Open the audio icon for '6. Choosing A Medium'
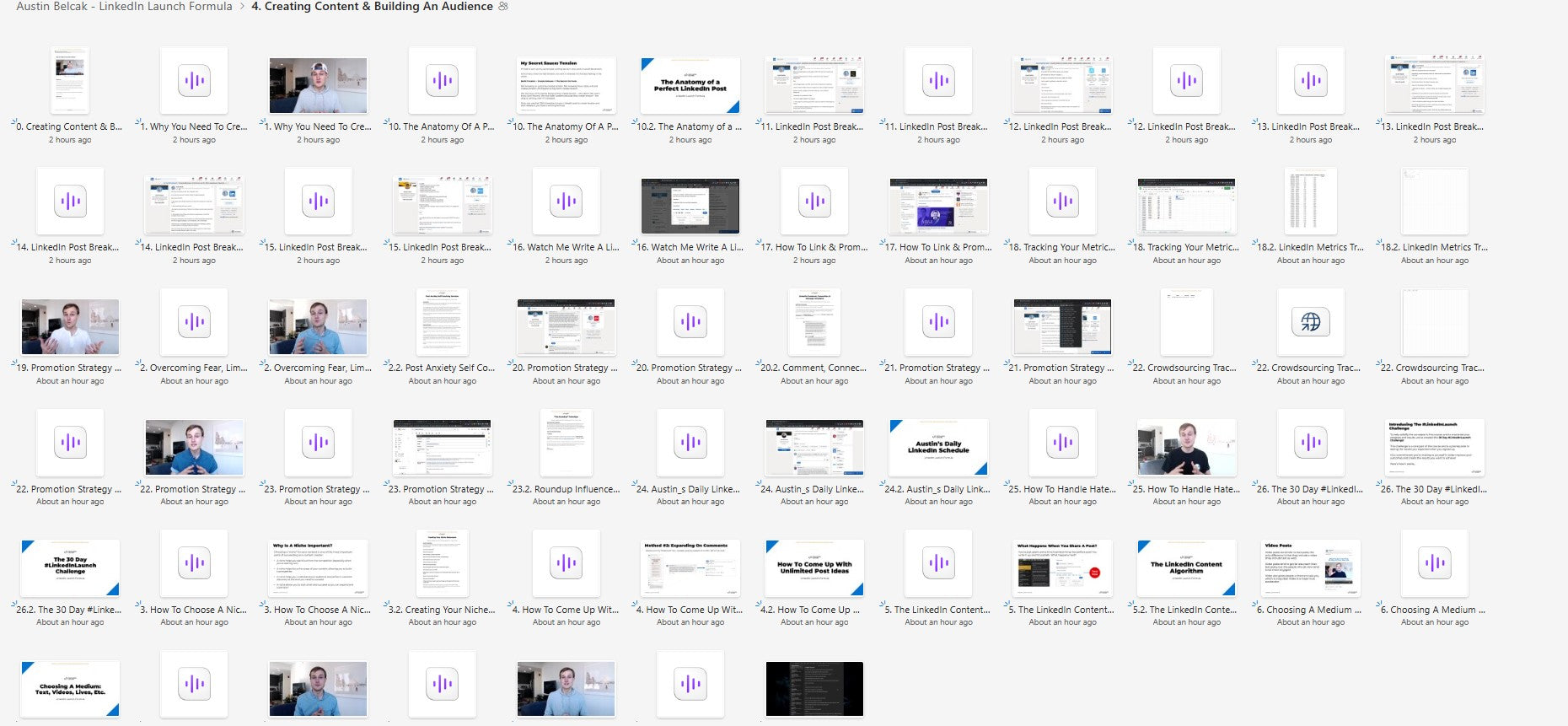Viewport: 1568px width, 726px height. pyautogui.click(x=1434, y=563)
